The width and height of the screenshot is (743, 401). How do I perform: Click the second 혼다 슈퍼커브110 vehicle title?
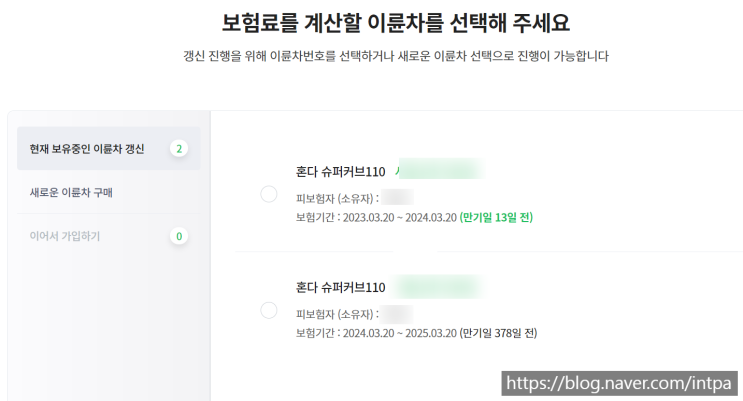[340, 287]
